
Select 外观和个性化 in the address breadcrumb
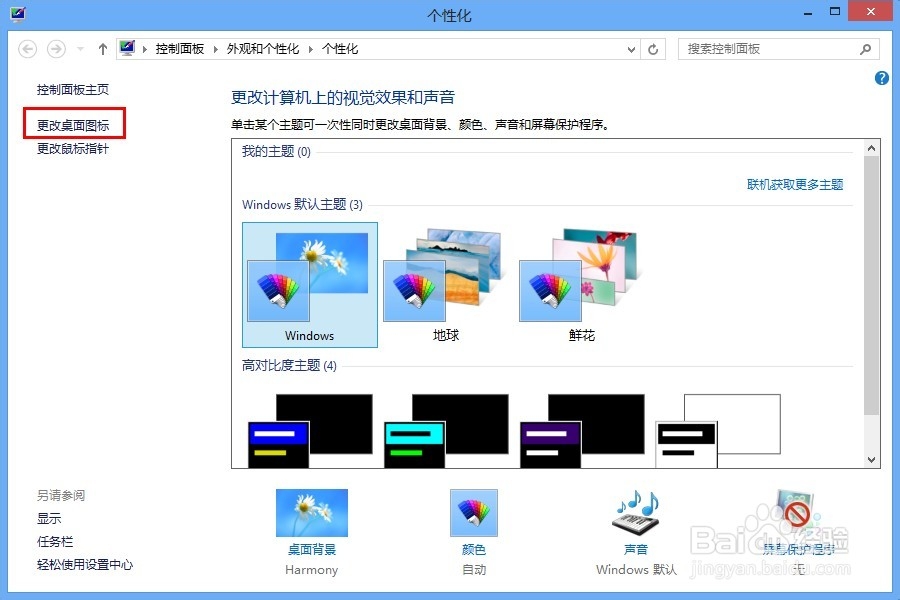(263, 49)
